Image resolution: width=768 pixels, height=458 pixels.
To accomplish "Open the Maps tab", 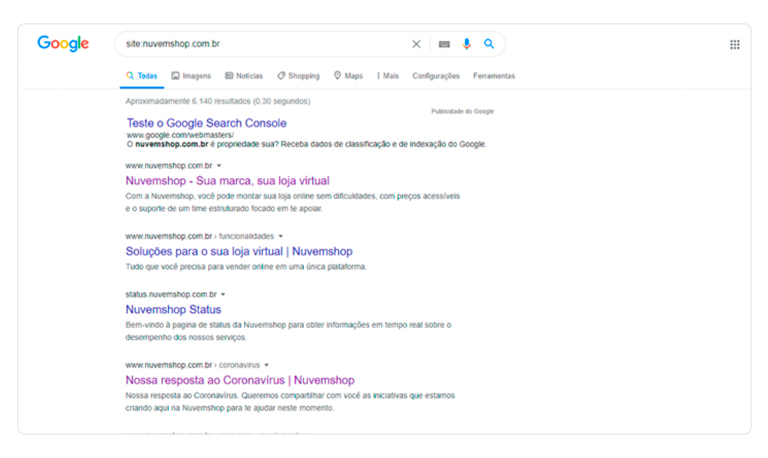I will 348,76.
